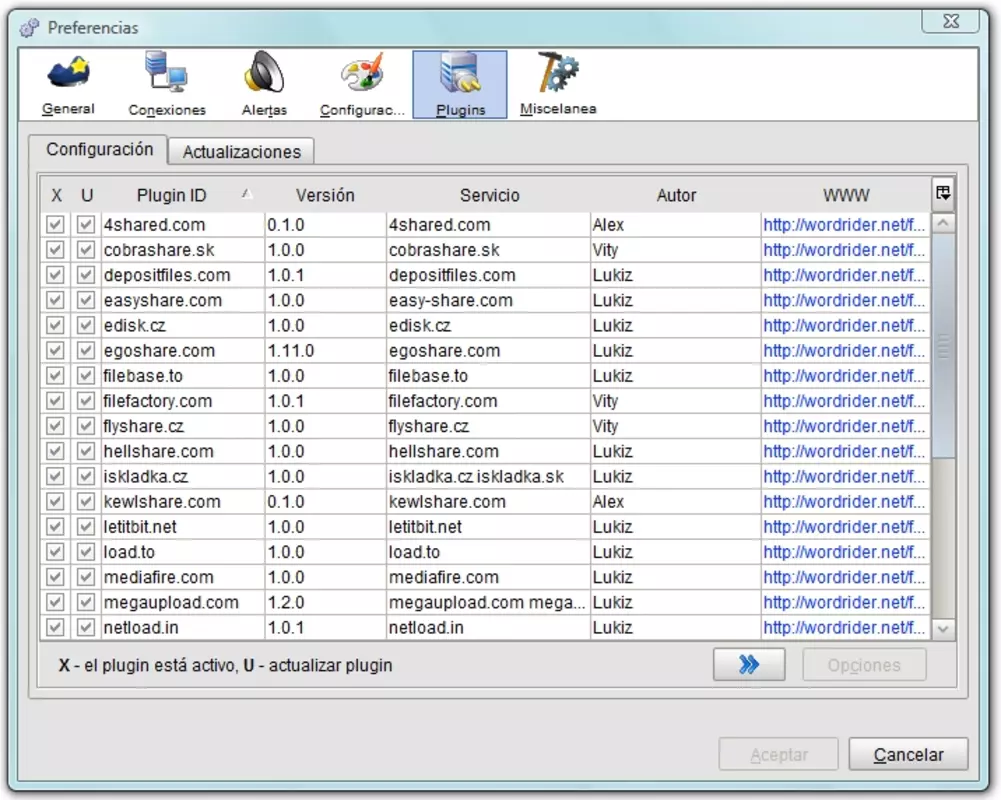The height and width of the screenshot is (800, 1001).
Task: Close the Preferencias dialog window
Action: 951,21
